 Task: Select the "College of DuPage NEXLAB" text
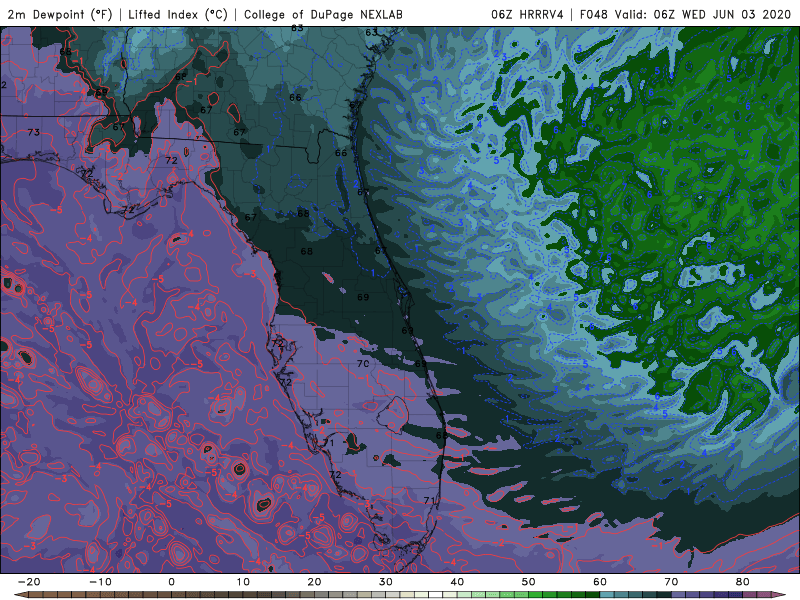click(x=323, y=14)
